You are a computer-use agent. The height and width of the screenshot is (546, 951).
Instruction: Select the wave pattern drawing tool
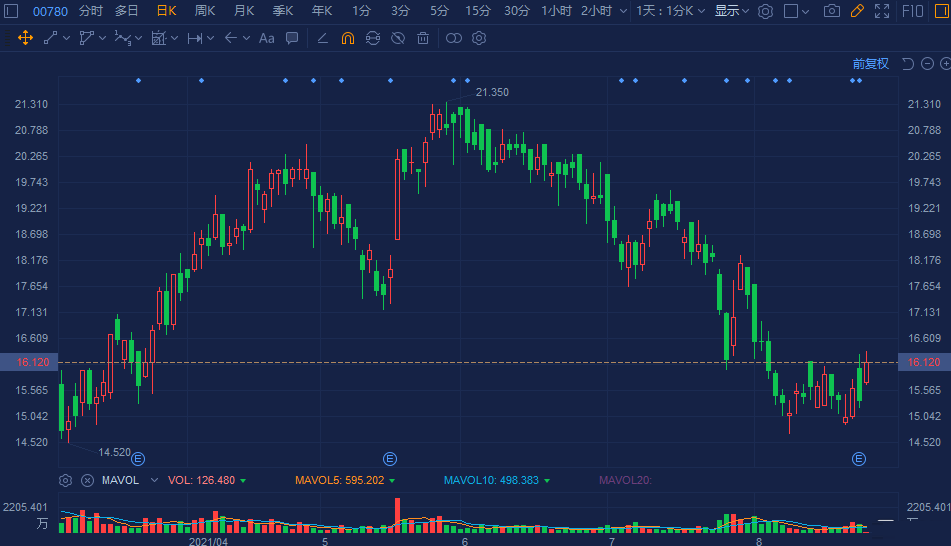pos(123,38)
